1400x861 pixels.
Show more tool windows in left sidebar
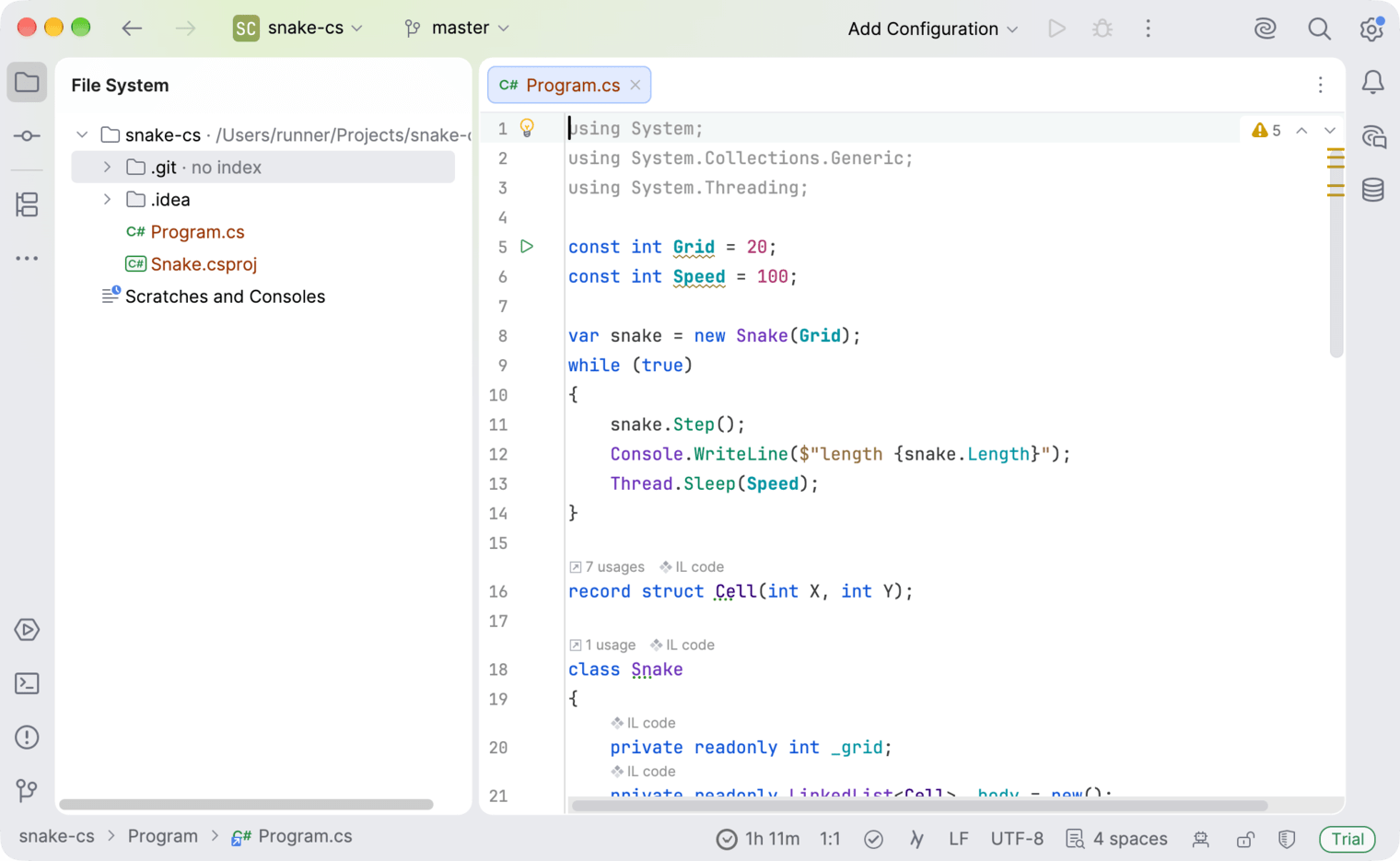[27, 259]
